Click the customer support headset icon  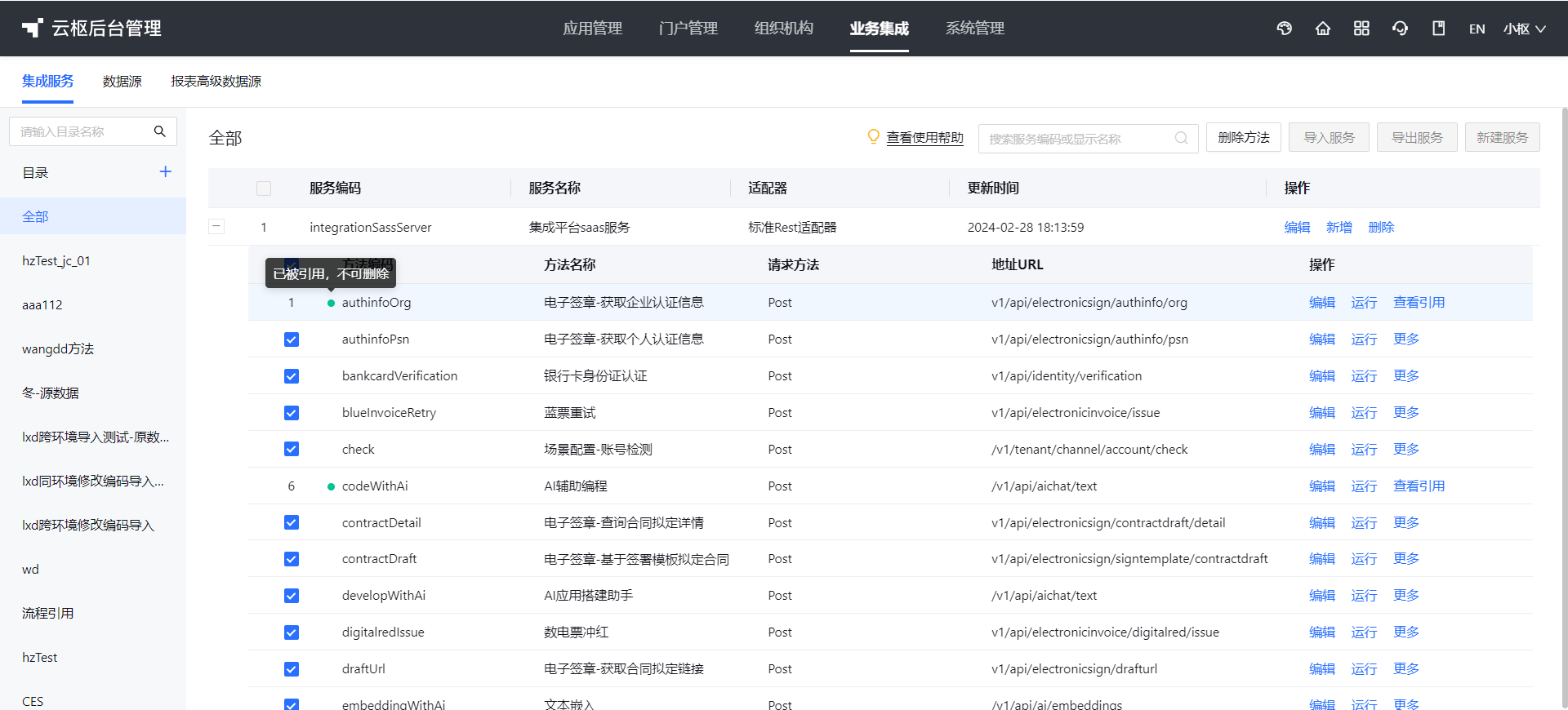point(1400,29)
